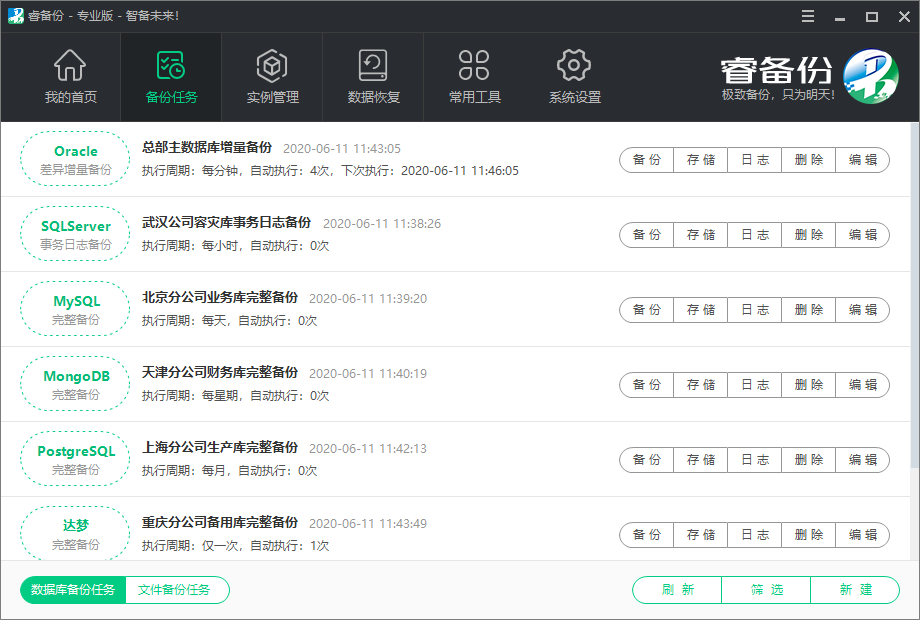Open 存储 for 武汉公司容灾库事务日志备份
This screenshot has width=920, height=620.
(701, 235)
